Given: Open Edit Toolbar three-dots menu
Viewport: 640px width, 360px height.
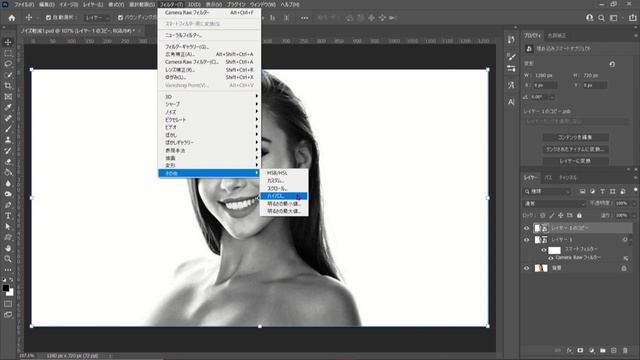Looking at the screenshot, I should (x=8, y=270).
